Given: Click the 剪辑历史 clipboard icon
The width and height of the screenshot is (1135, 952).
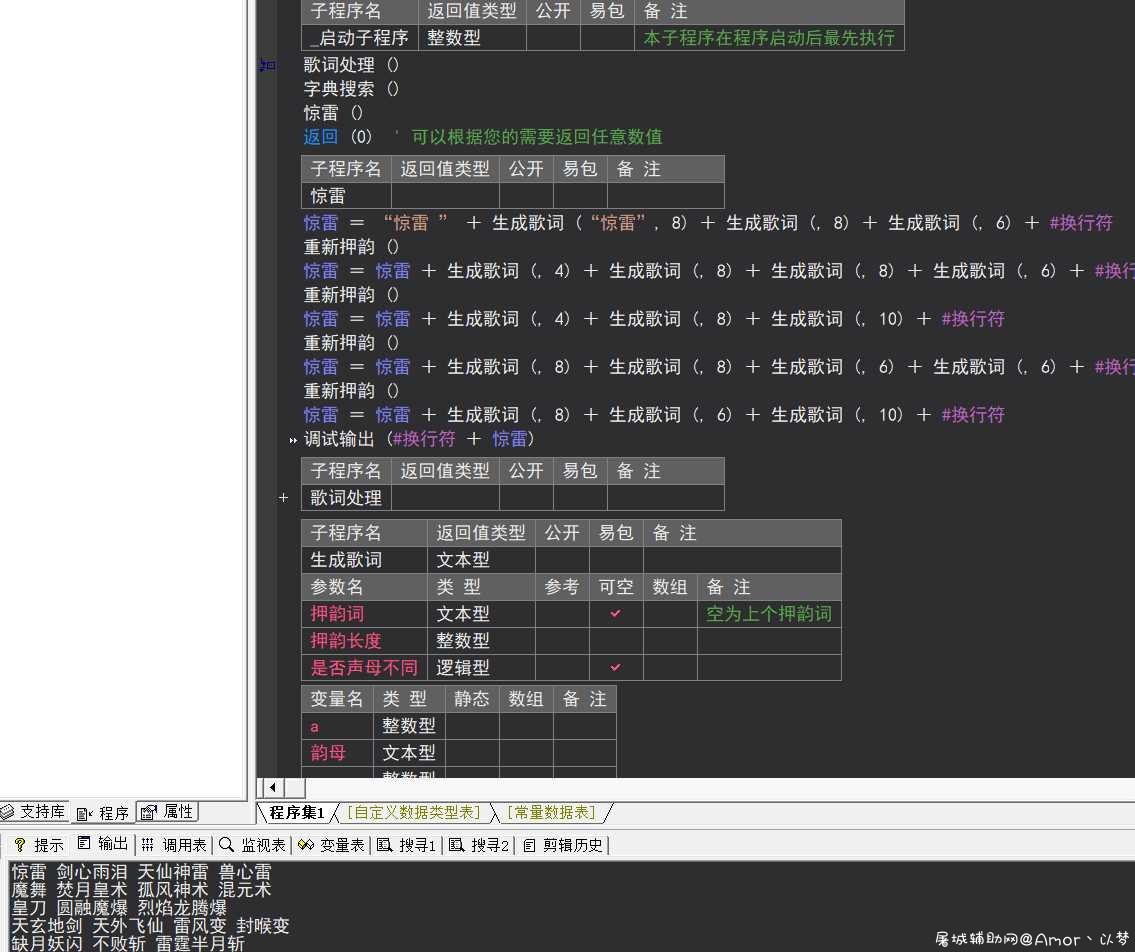Looking at the screenshot, I should pyautogui.click(x=529, y=845).
